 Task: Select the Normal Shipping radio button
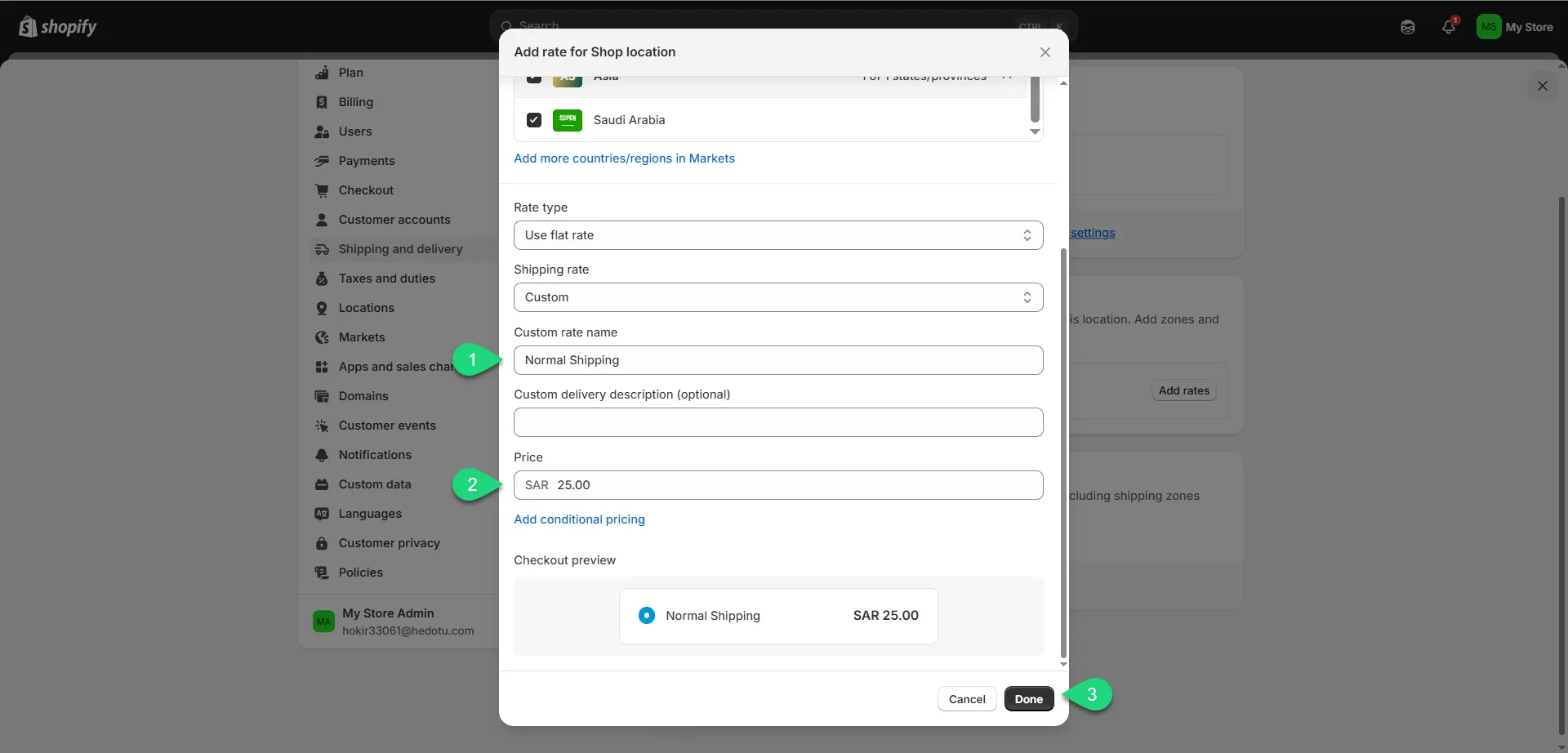click(x=647, y=616)
